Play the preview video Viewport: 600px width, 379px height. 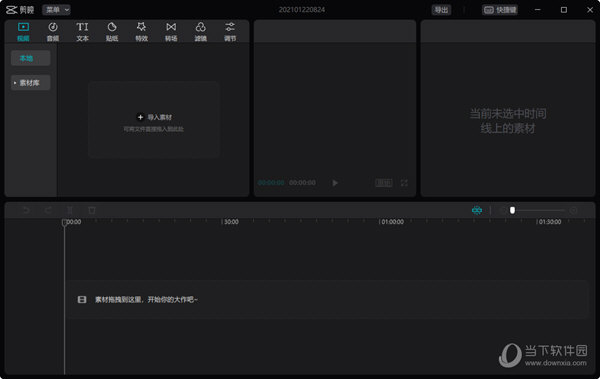335,183
